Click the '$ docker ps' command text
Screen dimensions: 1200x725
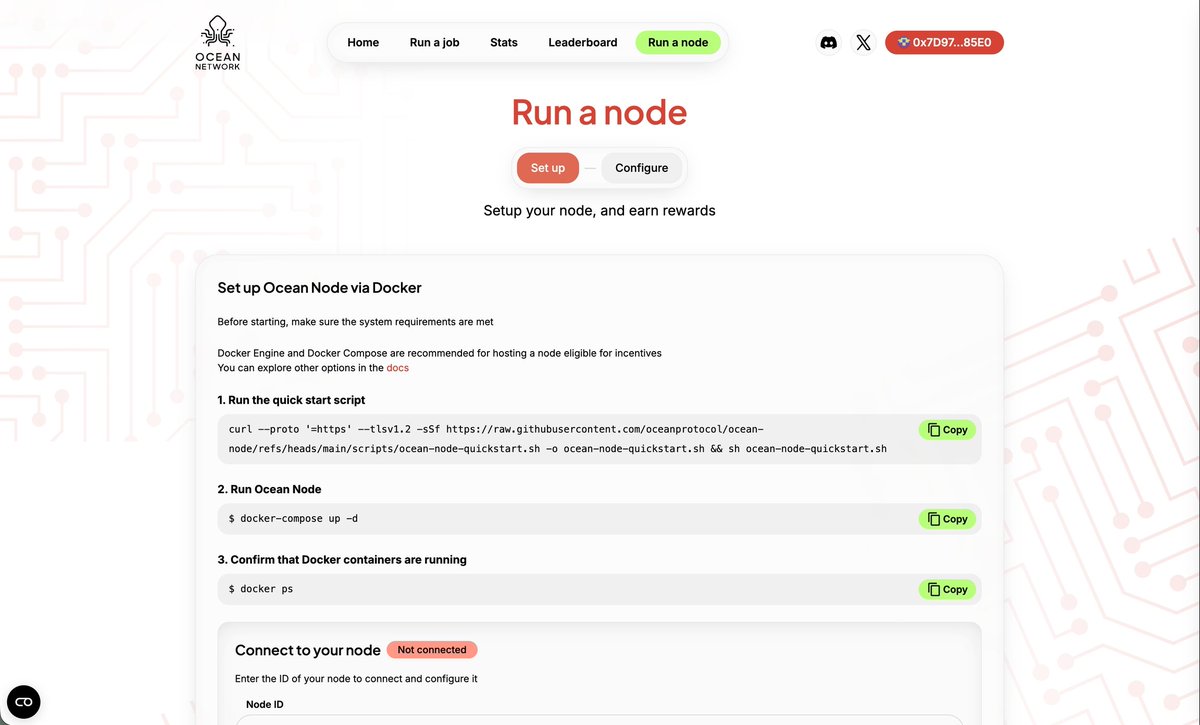point(261,589)
